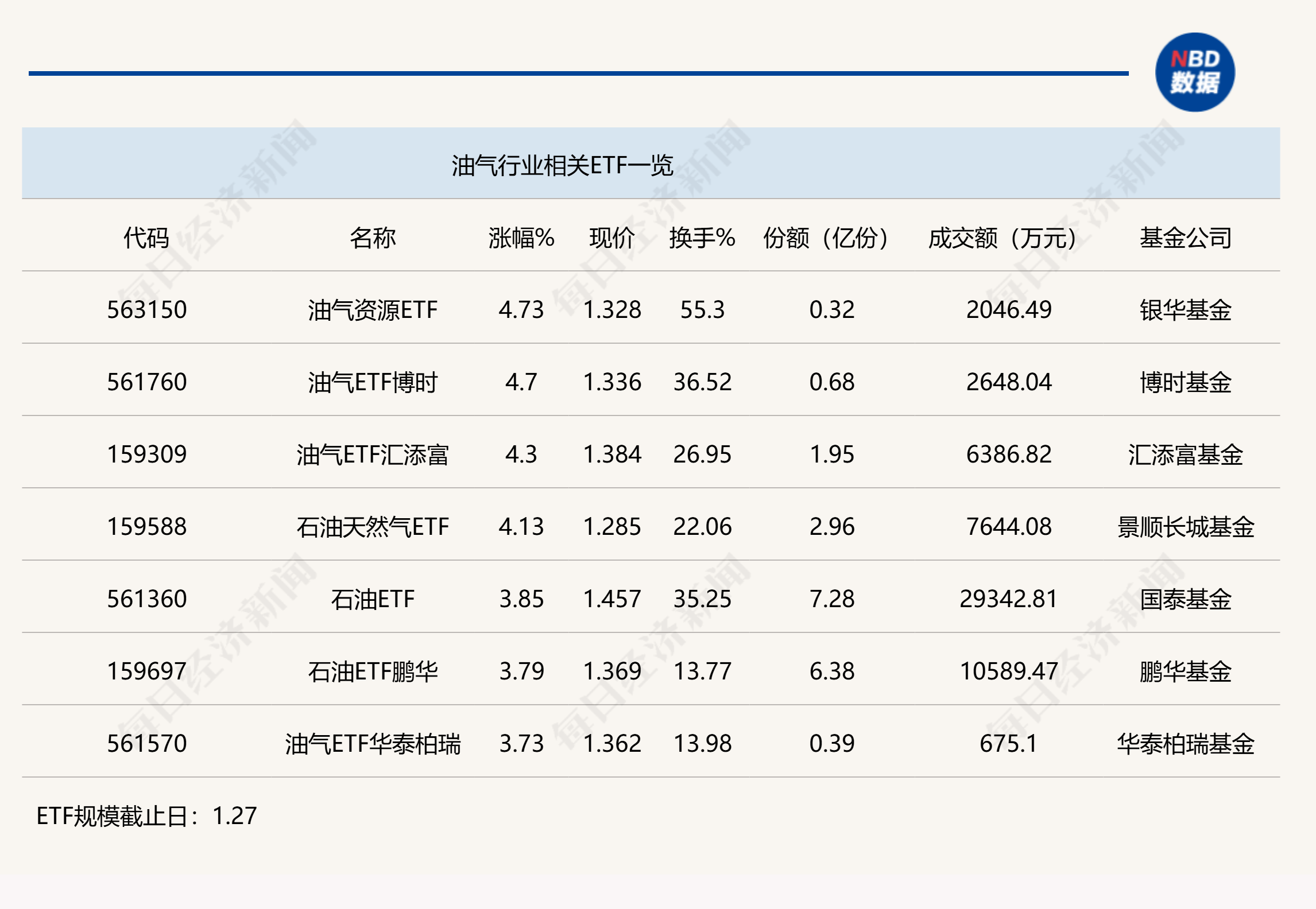
Task: Click code 561360 for 石油ETF
Action: 146,599
